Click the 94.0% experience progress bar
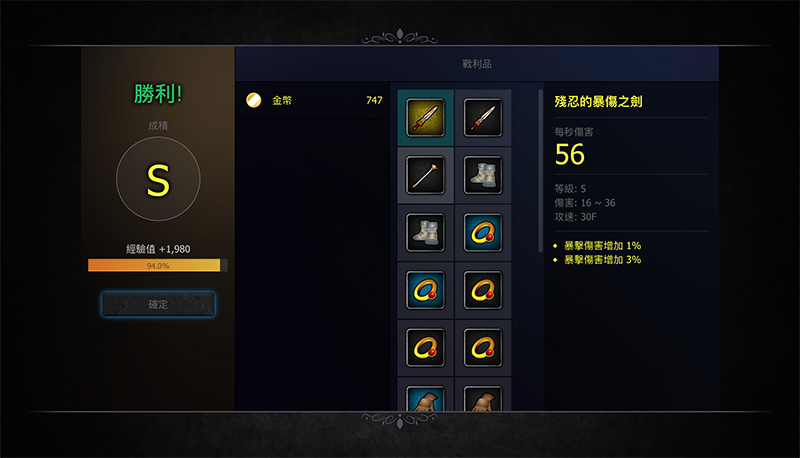This screenshot has width=800, height=458. pyautogui.click(x=158, y=265)
